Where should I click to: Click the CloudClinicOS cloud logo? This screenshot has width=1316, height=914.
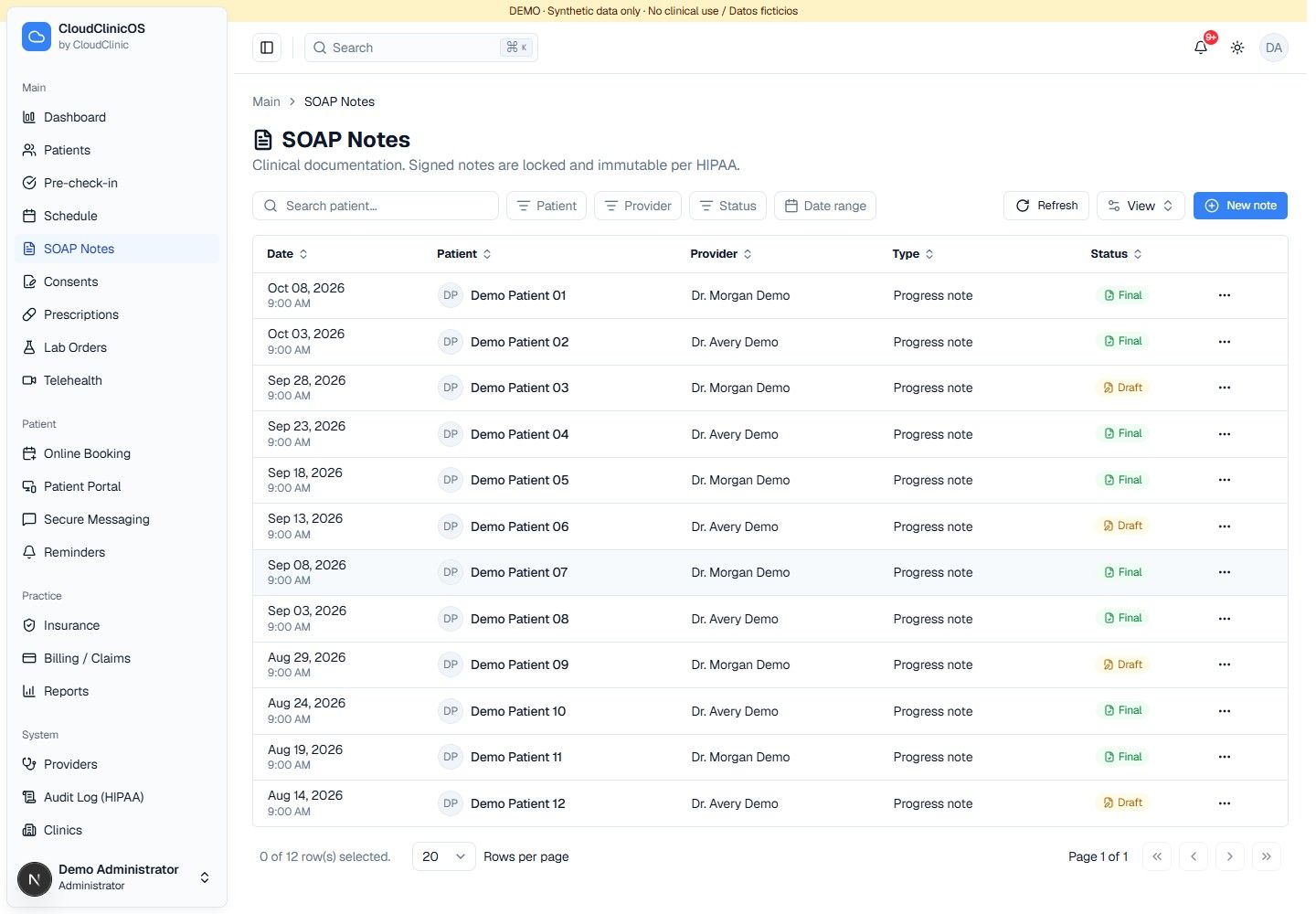point(37,37)
